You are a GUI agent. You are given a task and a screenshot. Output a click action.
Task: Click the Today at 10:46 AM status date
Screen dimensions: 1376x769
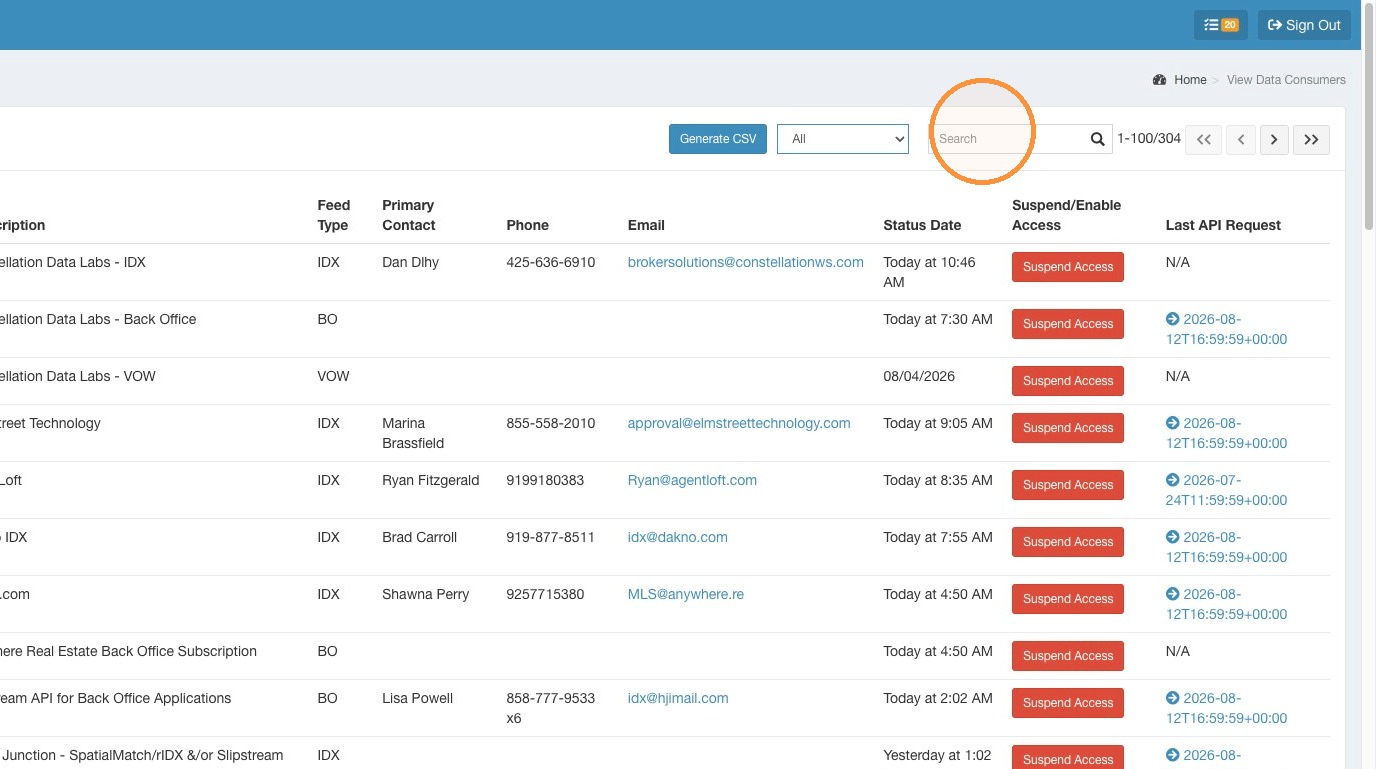(929, 272)
